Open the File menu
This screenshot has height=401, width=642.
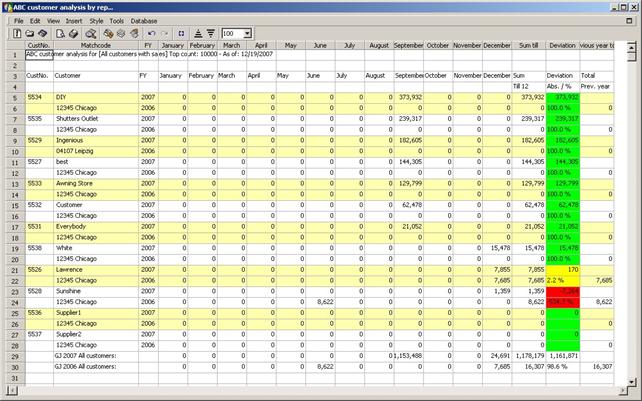click(18, 20)
